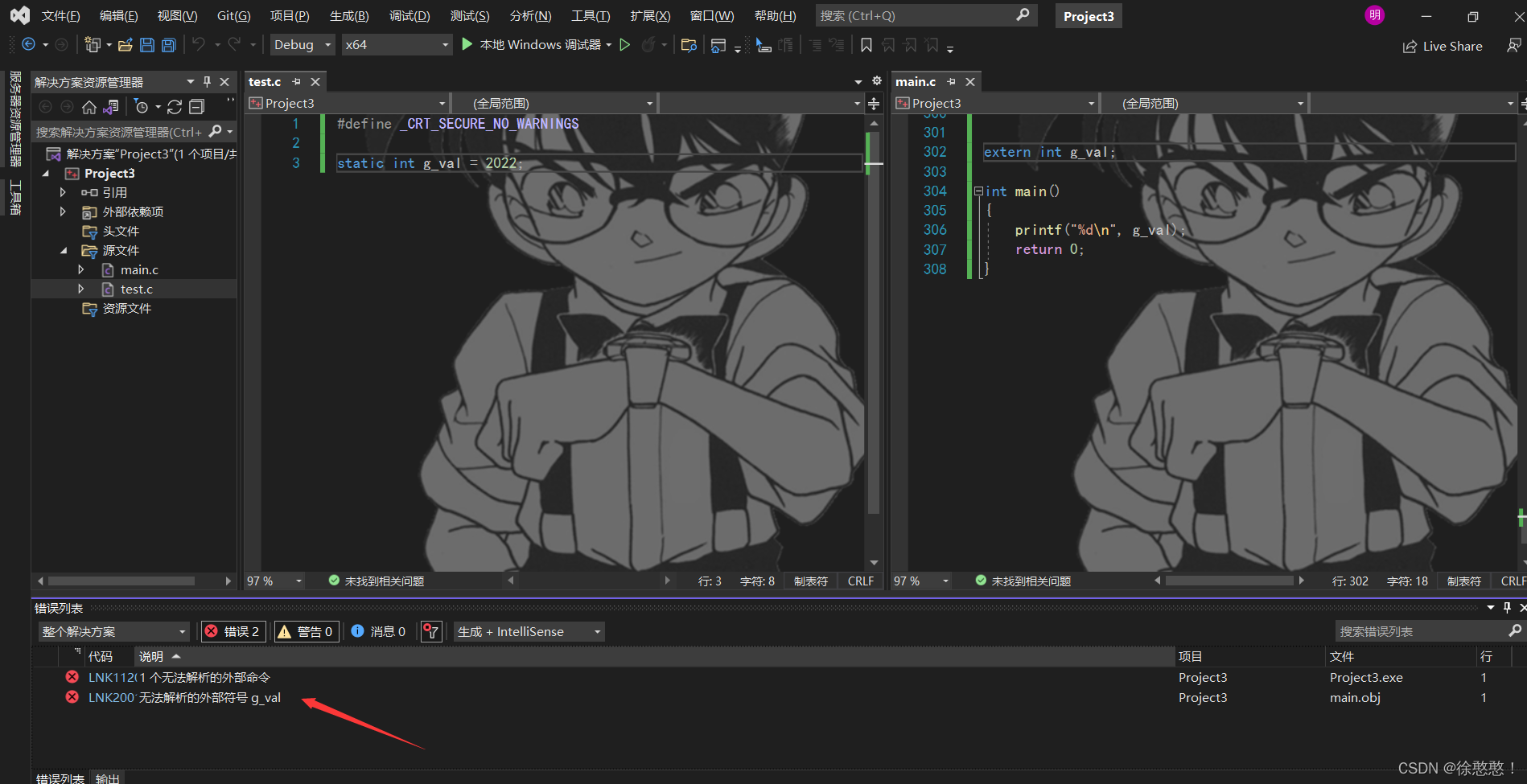Open the 文件(F) menu
Image resolution: width=1527 pixels, height=784 pixels.
[61, 16]
